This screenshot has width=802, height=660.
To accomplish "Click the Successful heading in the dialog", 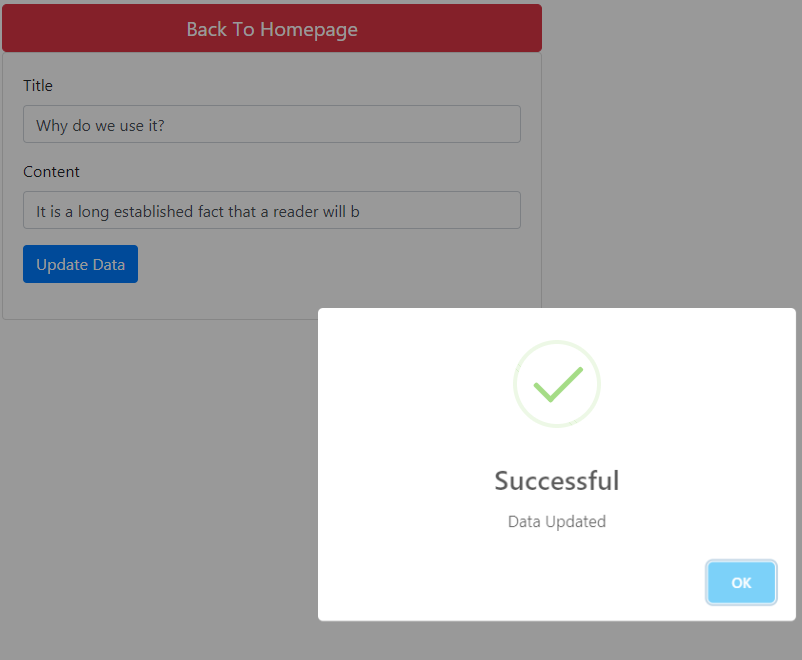I will [556, 481].
